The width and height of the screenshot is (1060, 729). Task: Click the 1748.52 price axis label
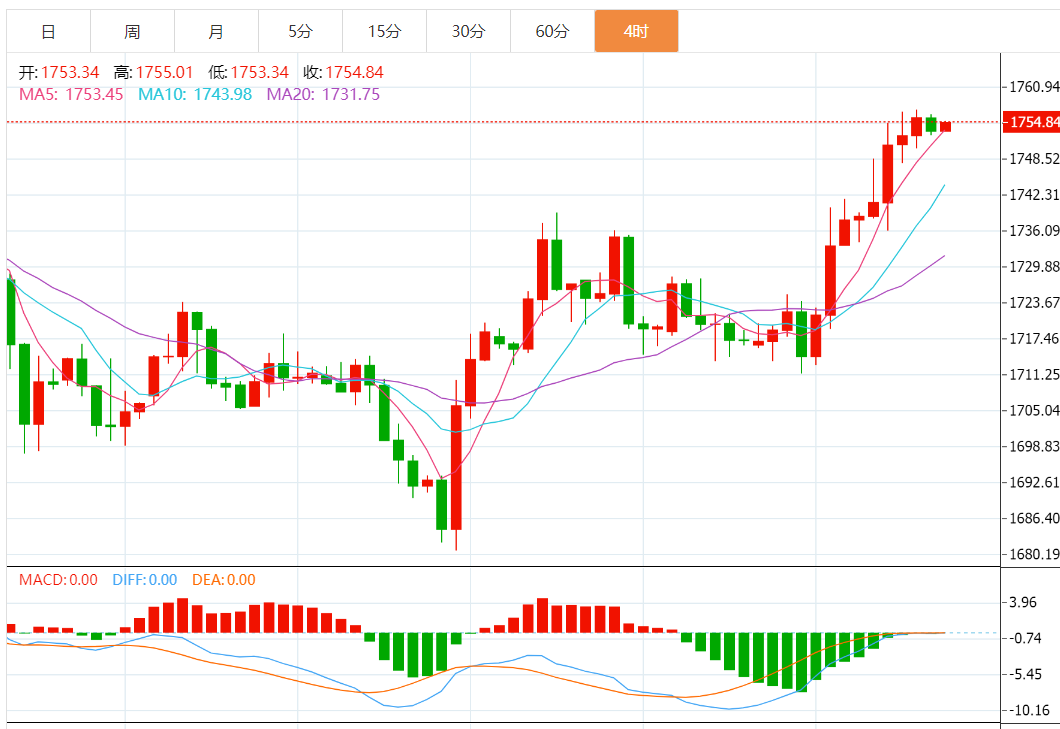point(1034,159)
